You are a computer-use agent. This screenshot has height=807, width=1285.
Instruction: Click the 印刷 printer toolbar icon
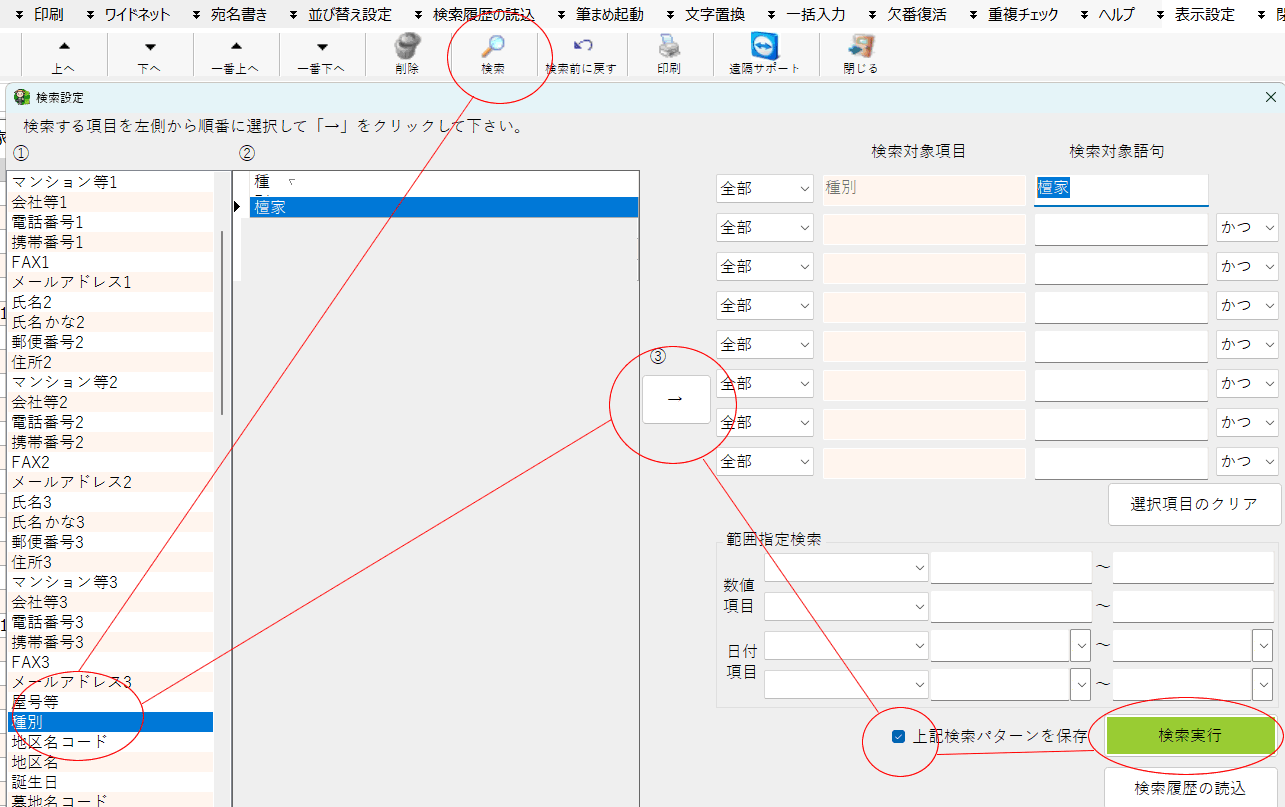pyautogui.click(x=669, y=48)
